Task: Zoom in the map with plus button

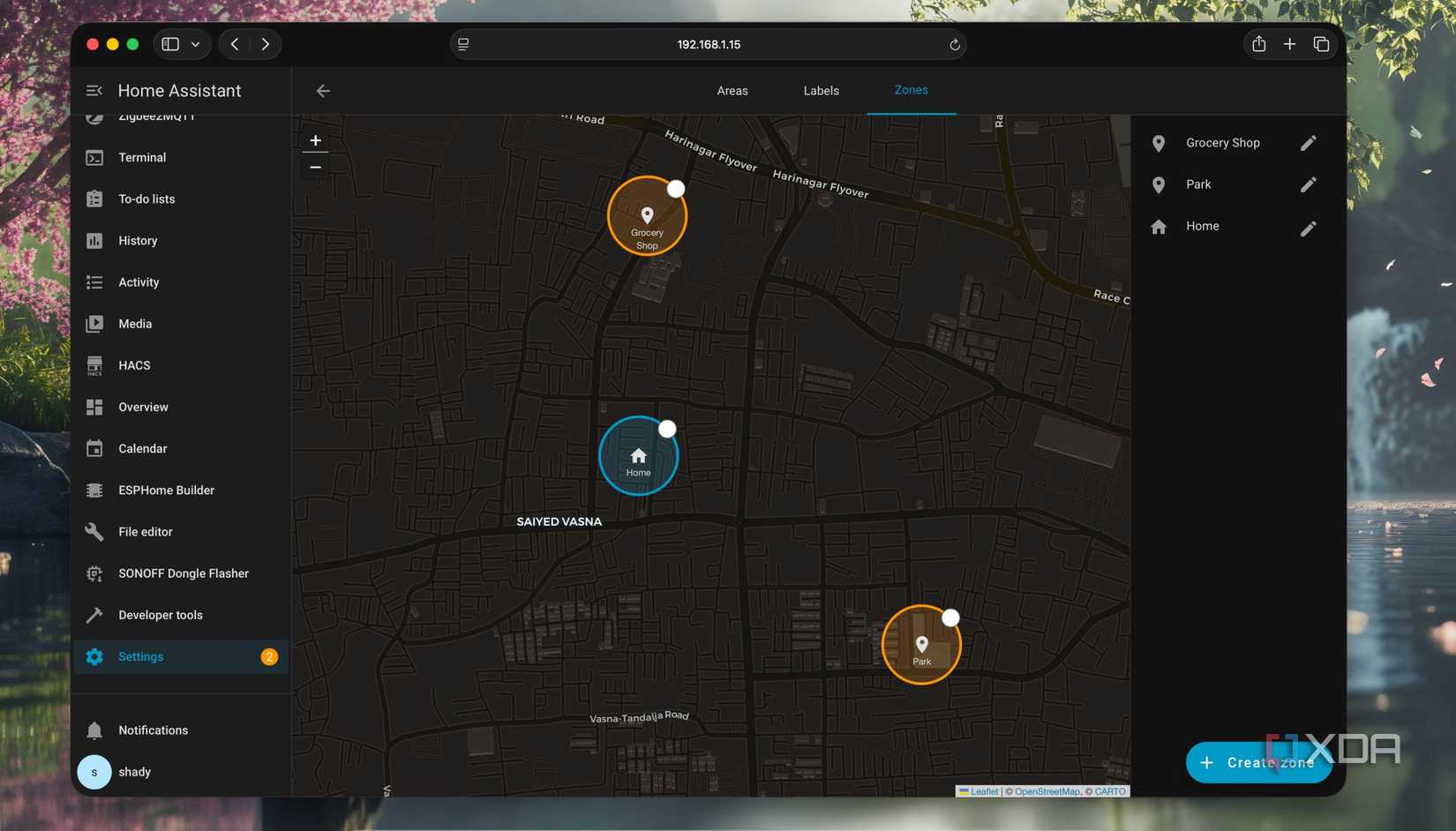Action: pyautogui.click(x=315, y=140)
